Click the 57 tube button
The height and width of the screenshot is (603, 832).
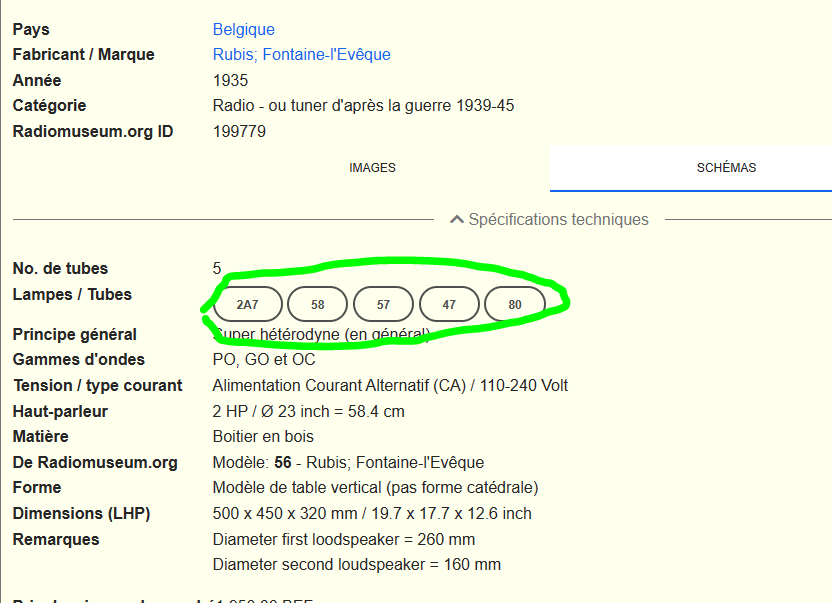383,304
